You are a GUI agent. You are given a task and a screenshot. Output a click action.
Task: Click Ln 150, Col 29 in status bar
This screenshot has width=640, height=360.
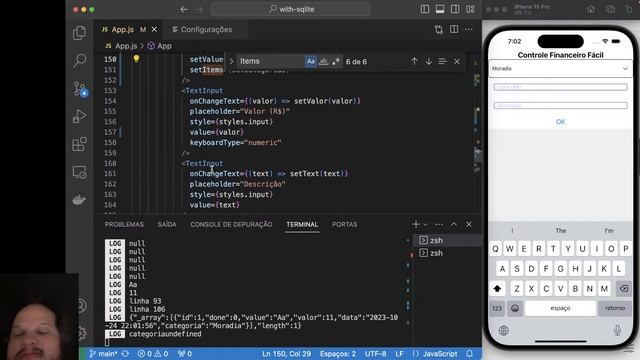click(x=286, y=354)
